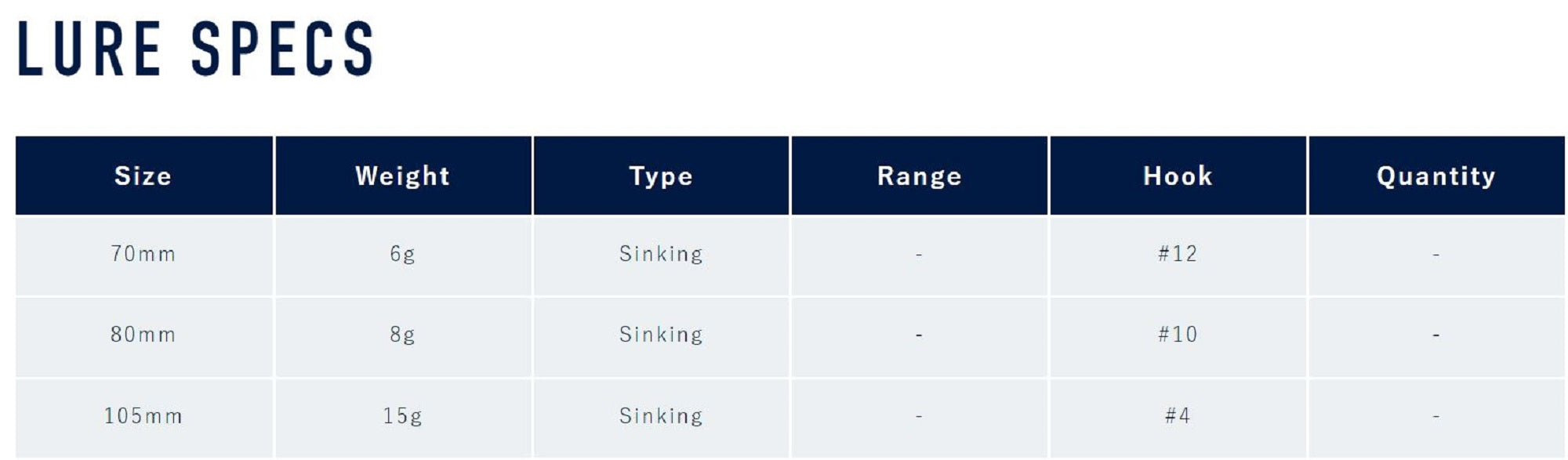Viewport: 1568px width, 460px height.
Task: Click the Quantity column header
Action: (x=1436, y=176)
